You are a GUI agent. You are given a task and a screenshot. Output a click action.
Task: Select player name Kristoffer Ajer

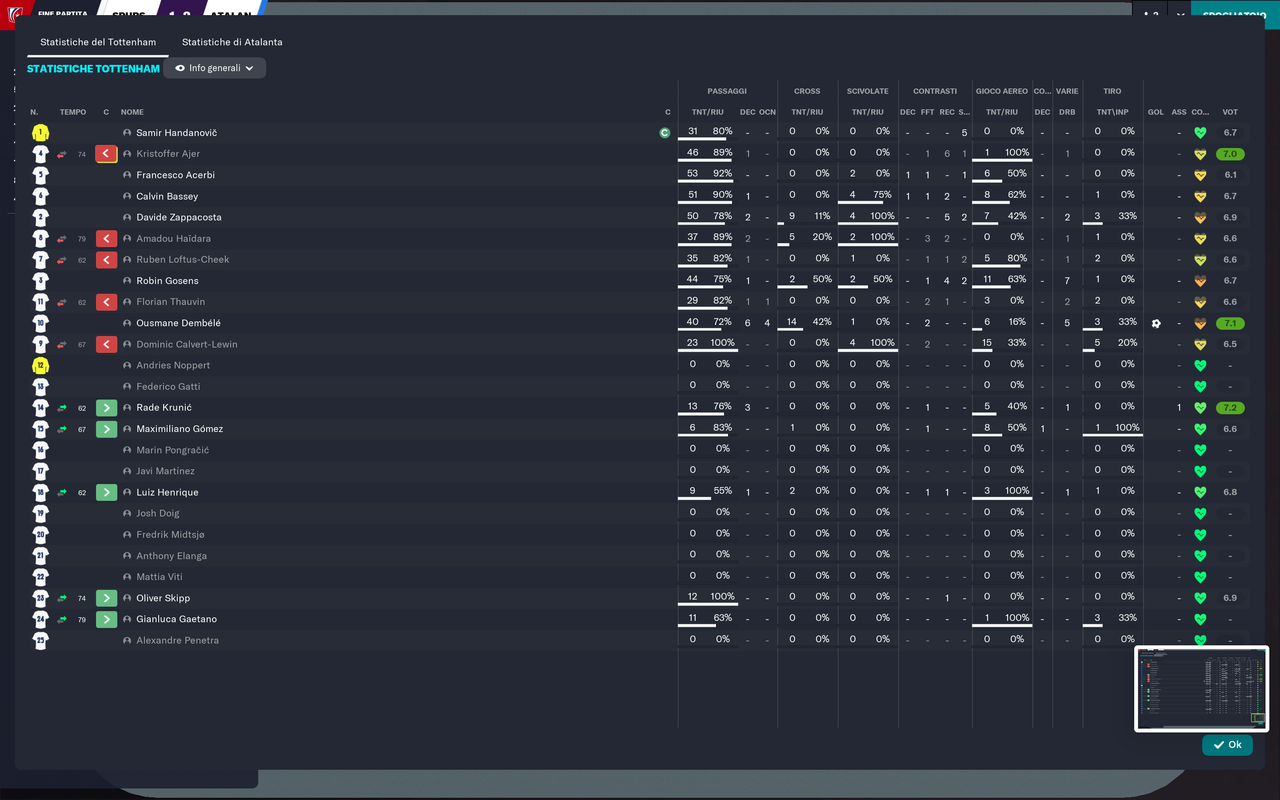pyautogui.click(x=168, y=154)
